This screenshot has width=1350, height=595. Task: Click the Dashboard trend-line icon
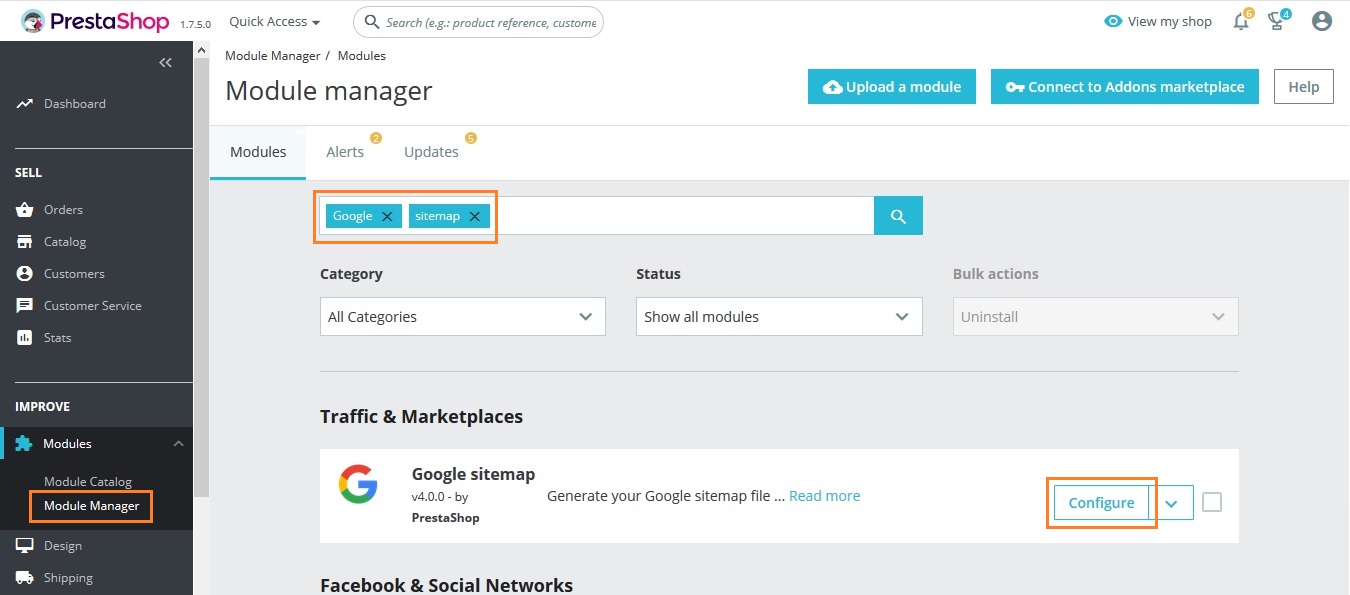point(25,104)
